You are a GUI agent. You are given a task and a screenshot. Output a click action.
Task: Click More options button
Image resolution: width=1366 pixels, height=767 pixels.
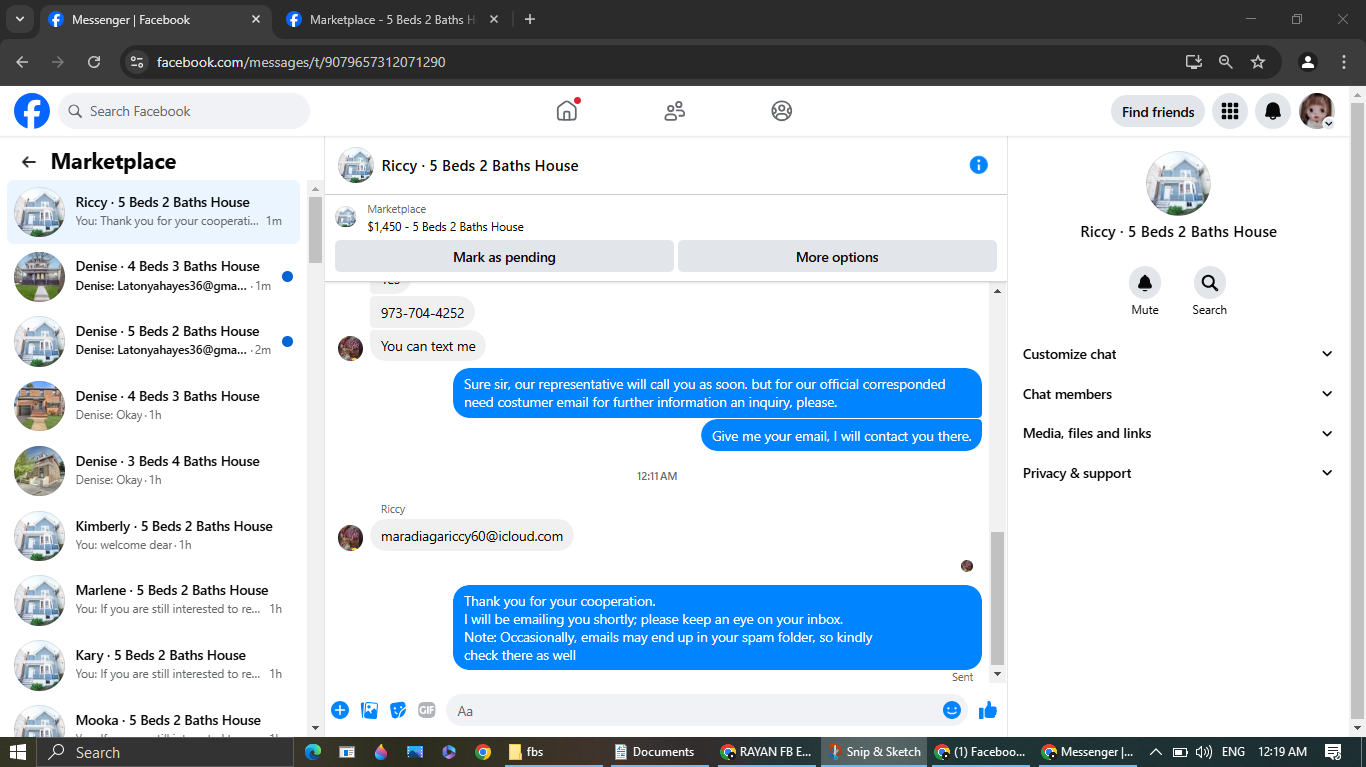(x=837, y=257)
